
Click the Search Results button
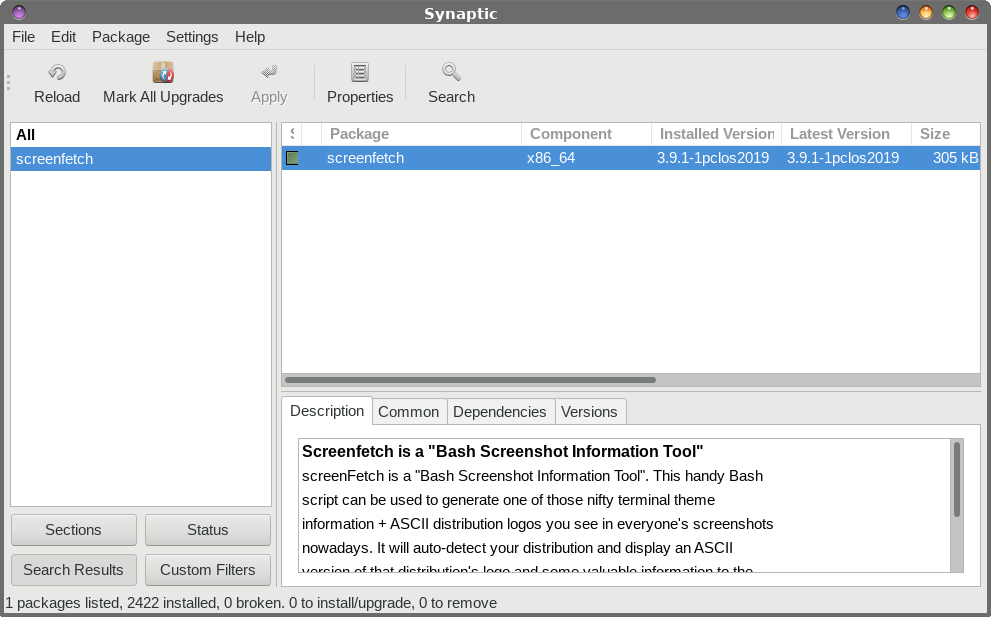(x=73, y=570)
